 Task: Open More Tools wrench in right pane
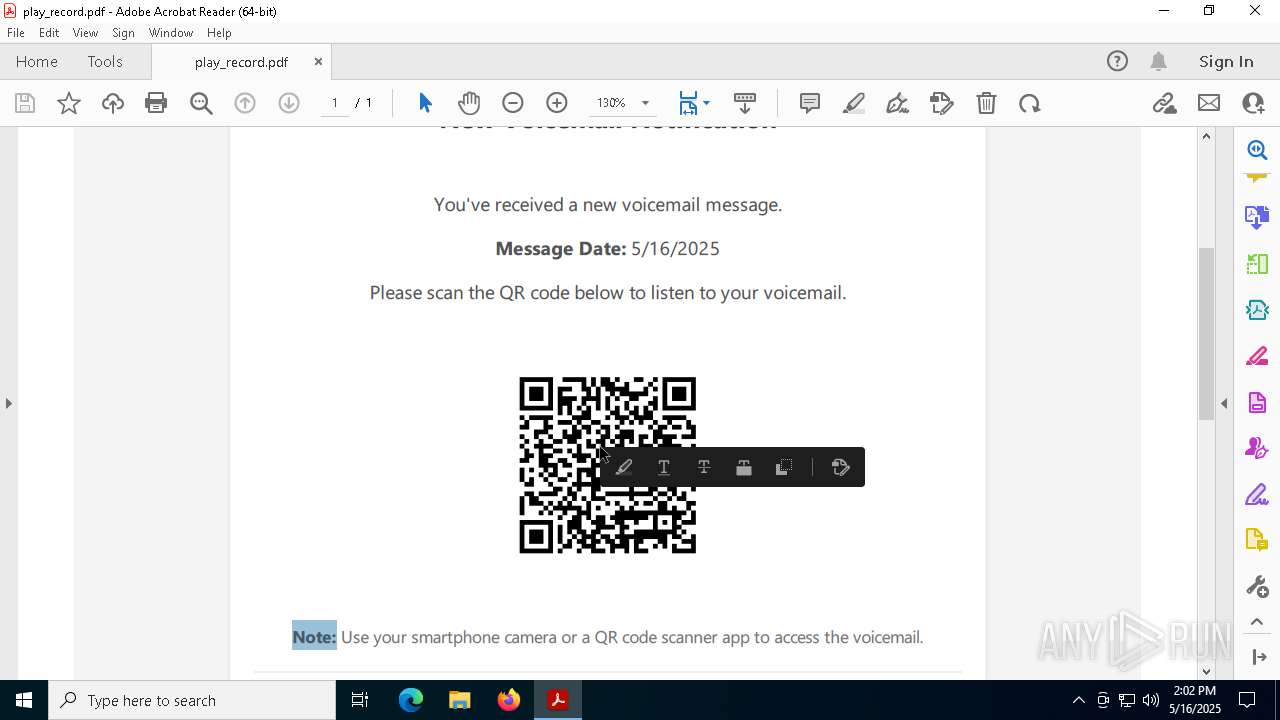point(1257,586)
